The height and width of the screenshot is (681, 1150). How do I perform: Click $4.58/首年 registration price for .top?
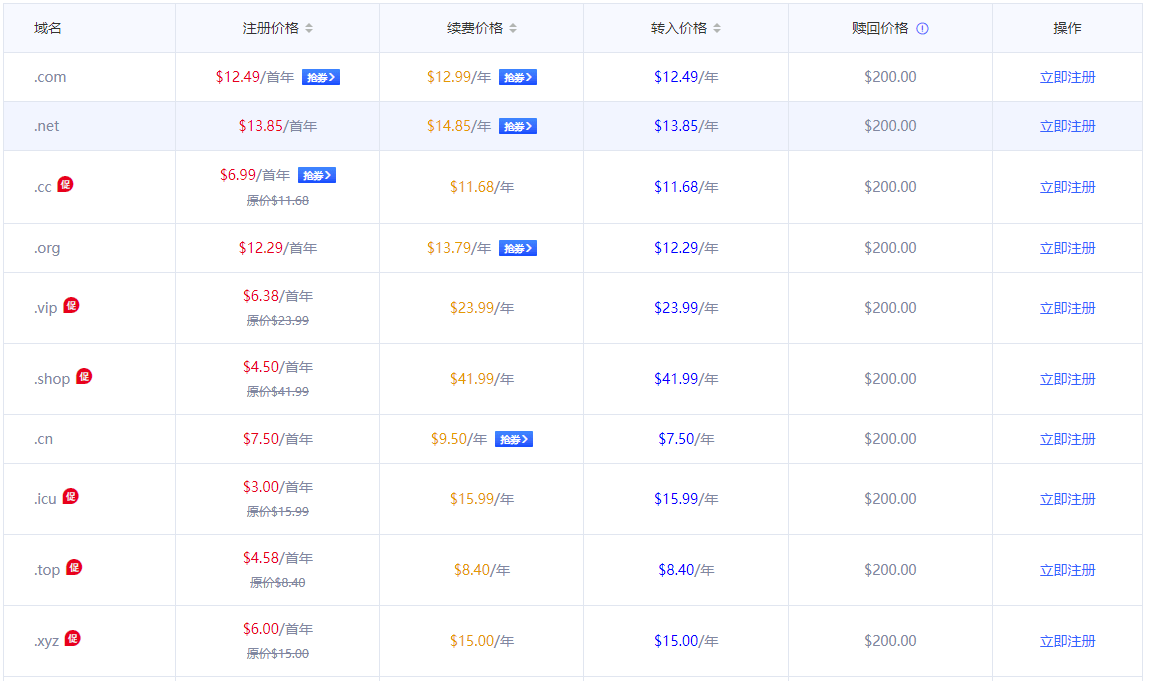coord(278,559)
